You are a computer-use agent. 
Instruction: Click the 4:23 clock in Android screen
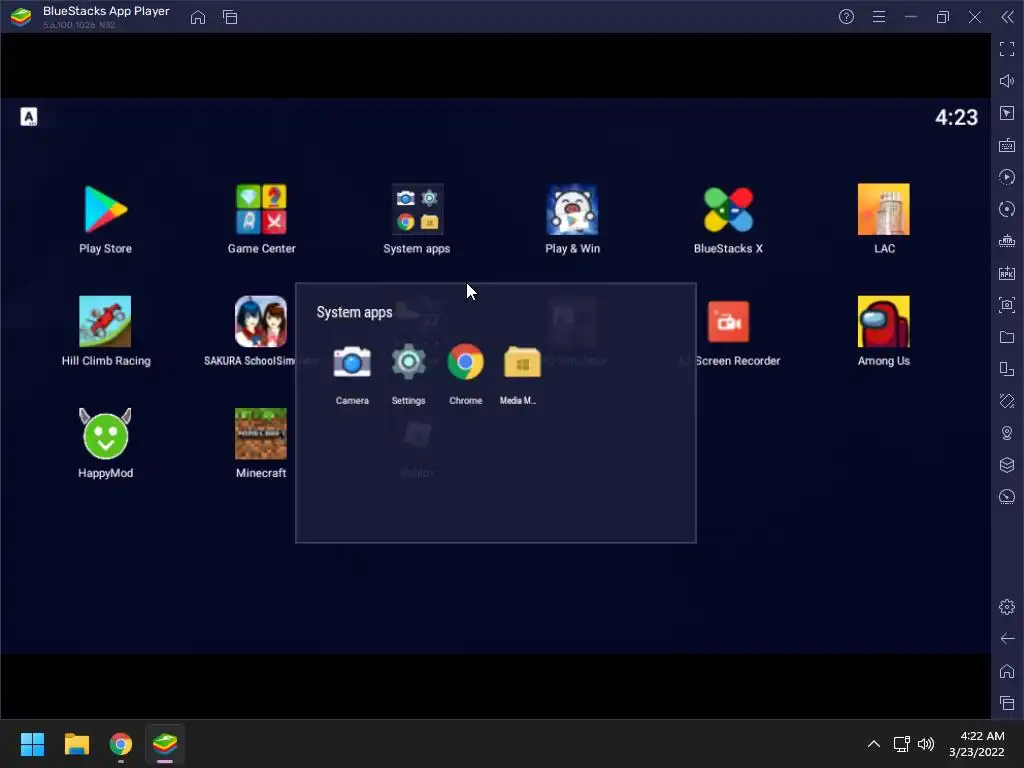(x=956, y=118)
